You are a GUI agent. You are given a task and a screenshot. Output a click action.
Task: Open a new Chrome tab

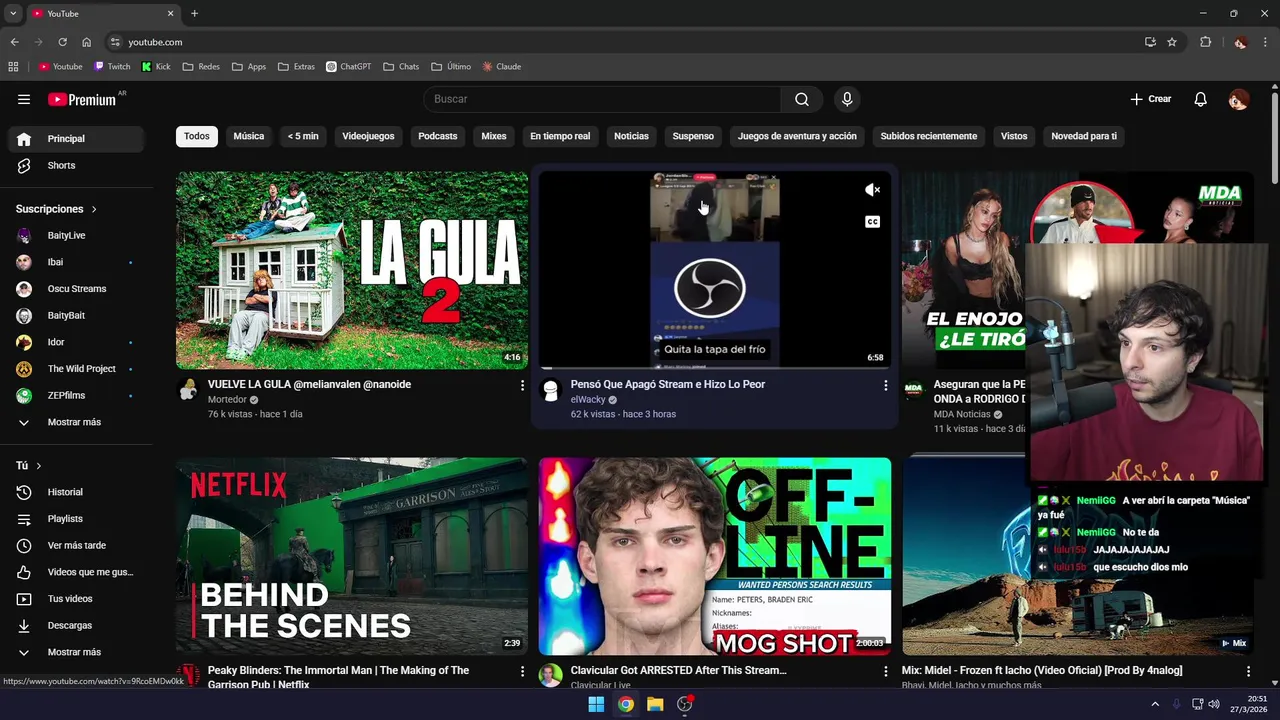click(194, 13)
